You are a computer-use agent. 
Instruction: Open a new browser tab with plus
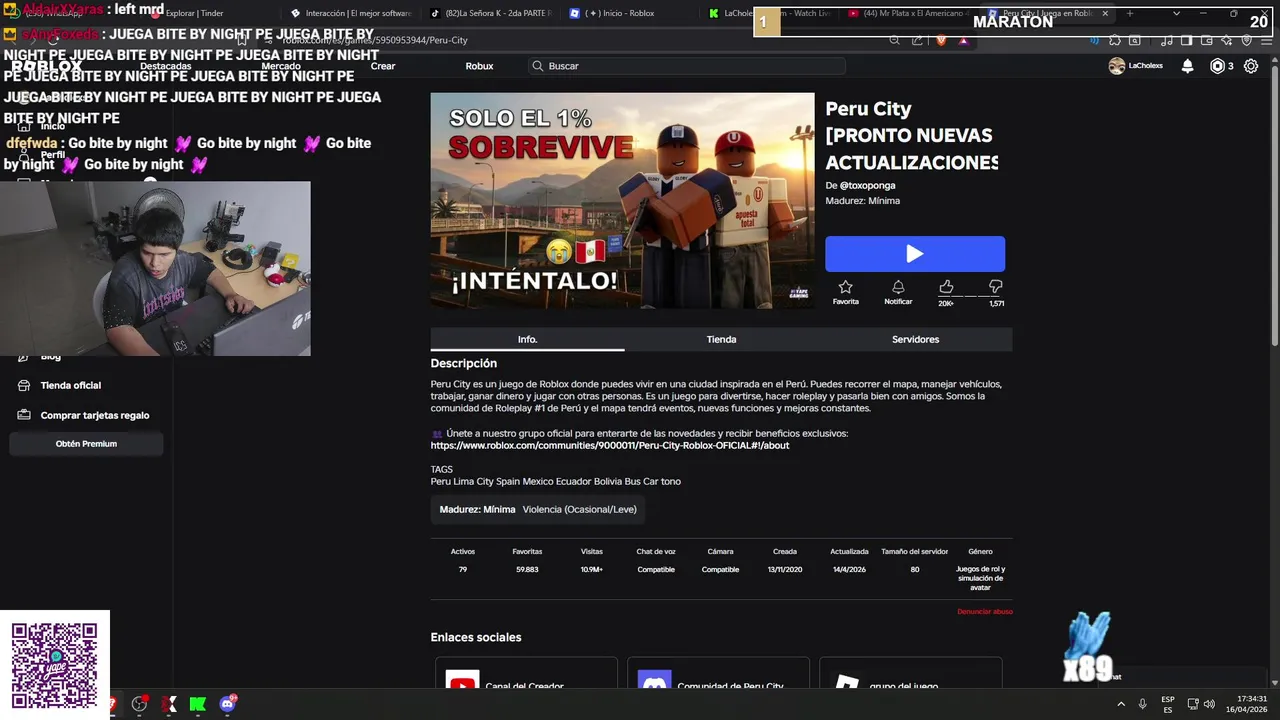[x=1130, y=13]
